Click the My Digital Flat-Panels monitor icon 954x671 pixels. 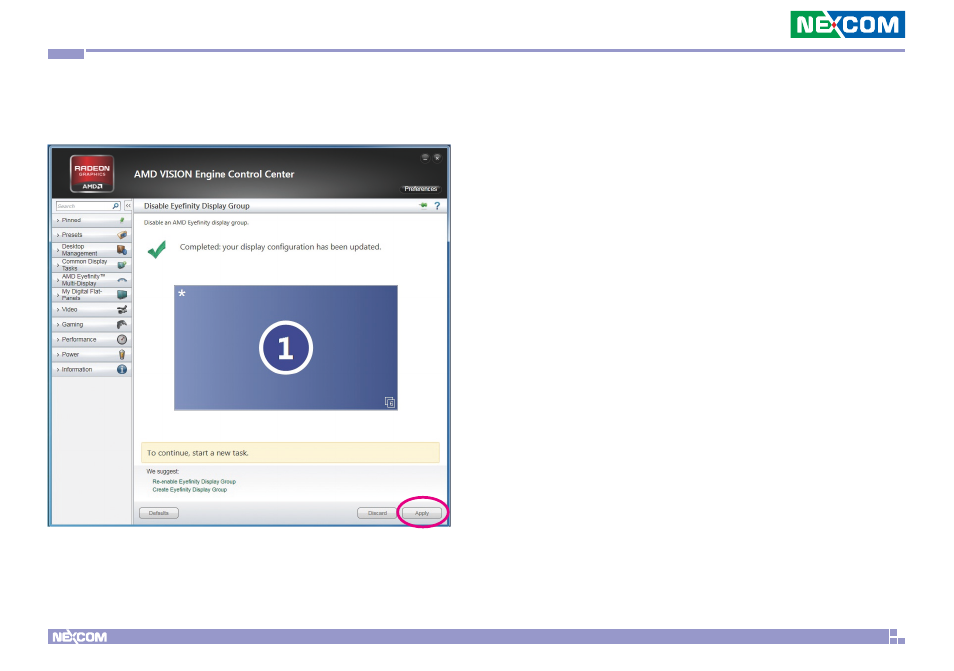[122, 294]
